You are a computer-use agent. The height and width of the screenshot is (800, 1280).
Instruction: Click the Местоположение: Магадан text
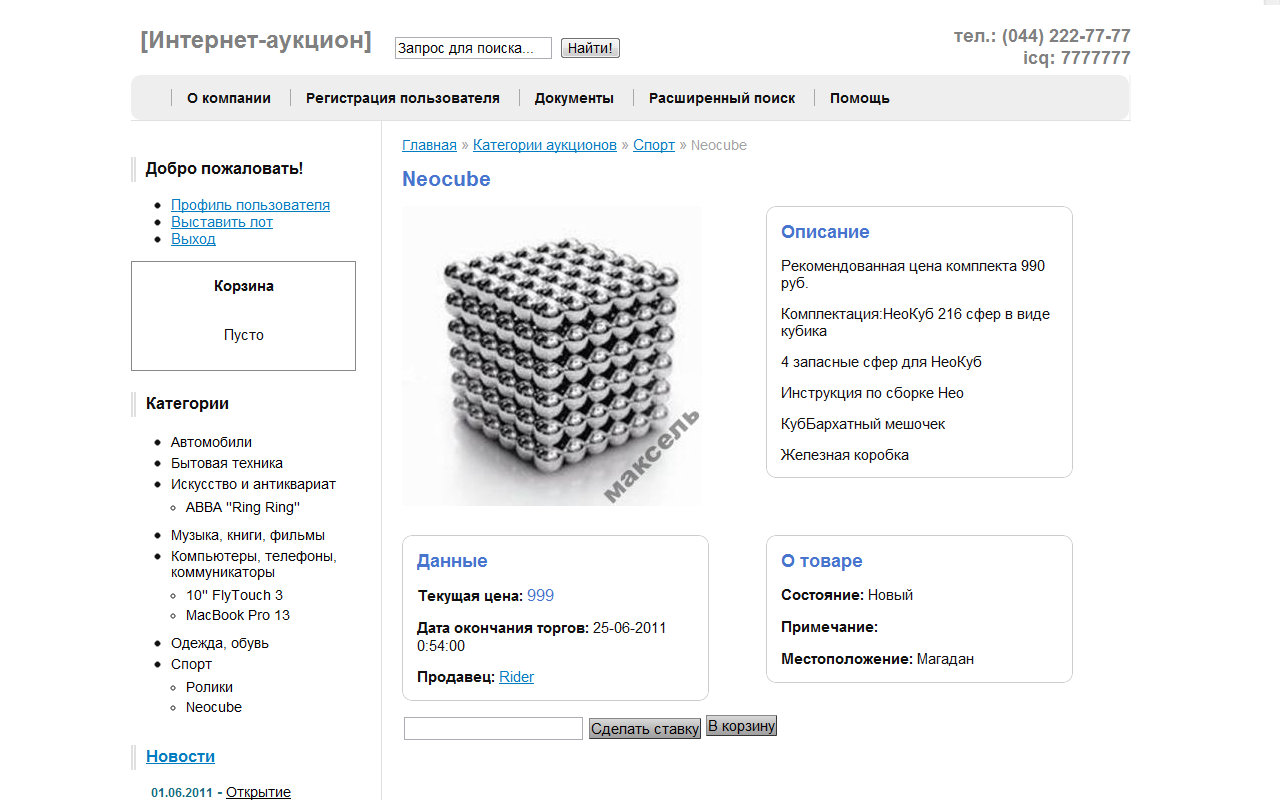pyautogui.click(x=877, y=659)
